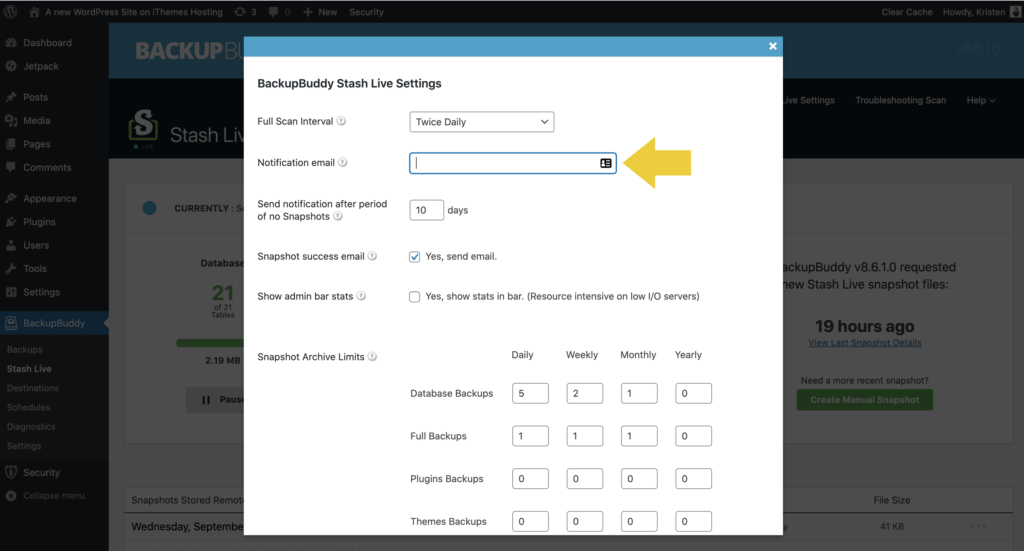Edit Plugins Backups Yearly limit field
Screen dimensions: 1024x551
tap(693, 479)
